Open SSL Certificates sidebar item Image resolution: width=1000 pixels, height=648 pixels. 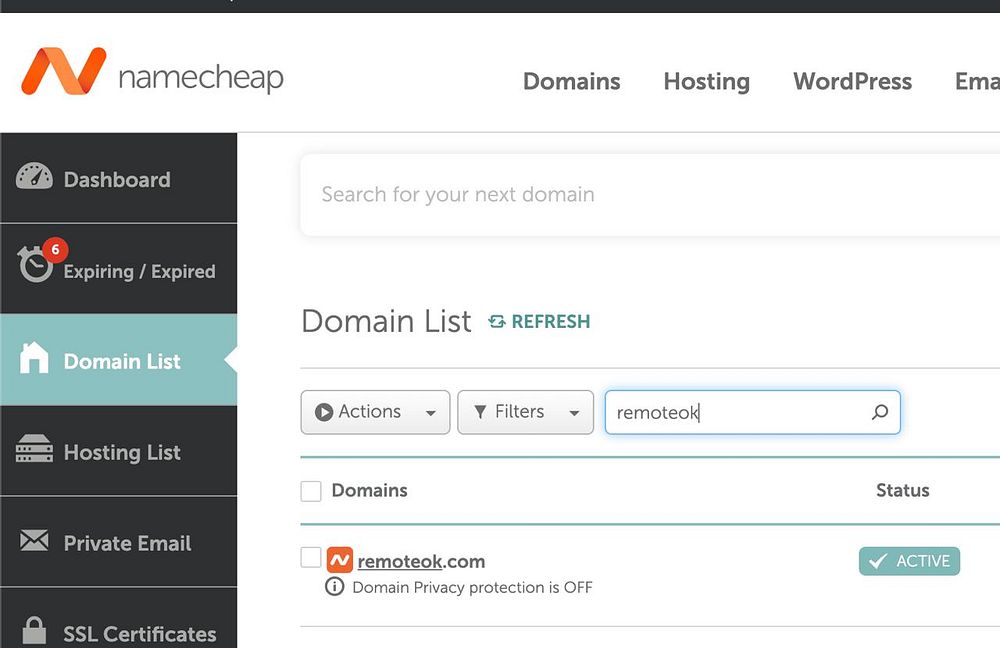point(119,619)
